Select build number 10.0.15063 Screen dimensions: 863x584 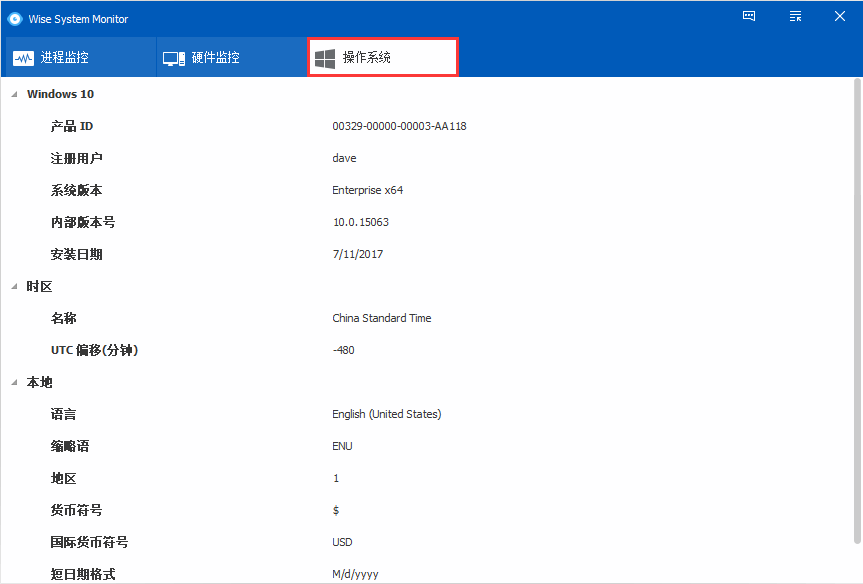click(361, 222)
